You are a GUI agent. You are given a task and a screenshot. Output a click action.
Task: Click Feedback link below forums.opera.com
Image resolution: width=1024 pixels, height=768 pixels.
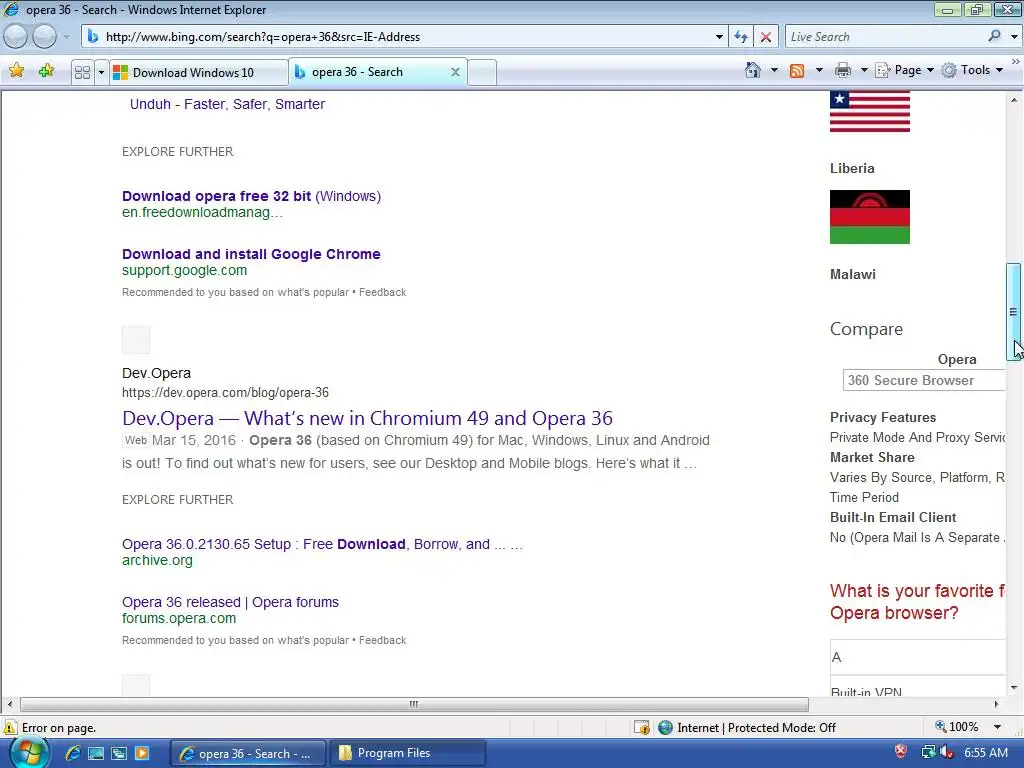[383, 640]
